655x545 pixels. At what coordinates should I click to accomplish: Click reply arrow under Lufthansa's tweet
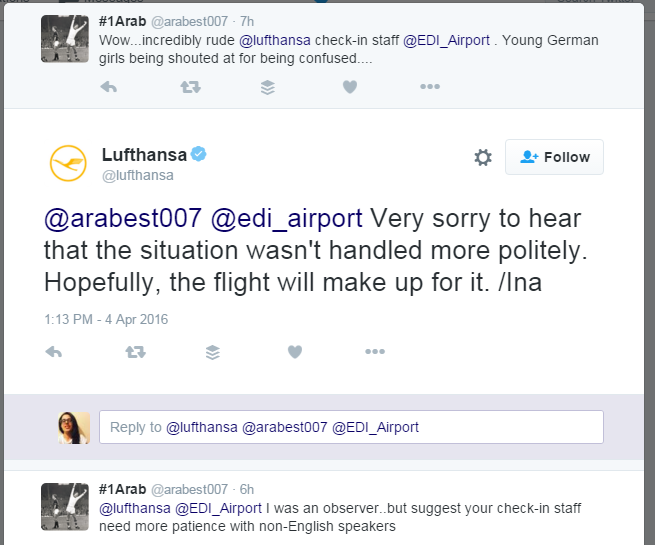point(55,352)
